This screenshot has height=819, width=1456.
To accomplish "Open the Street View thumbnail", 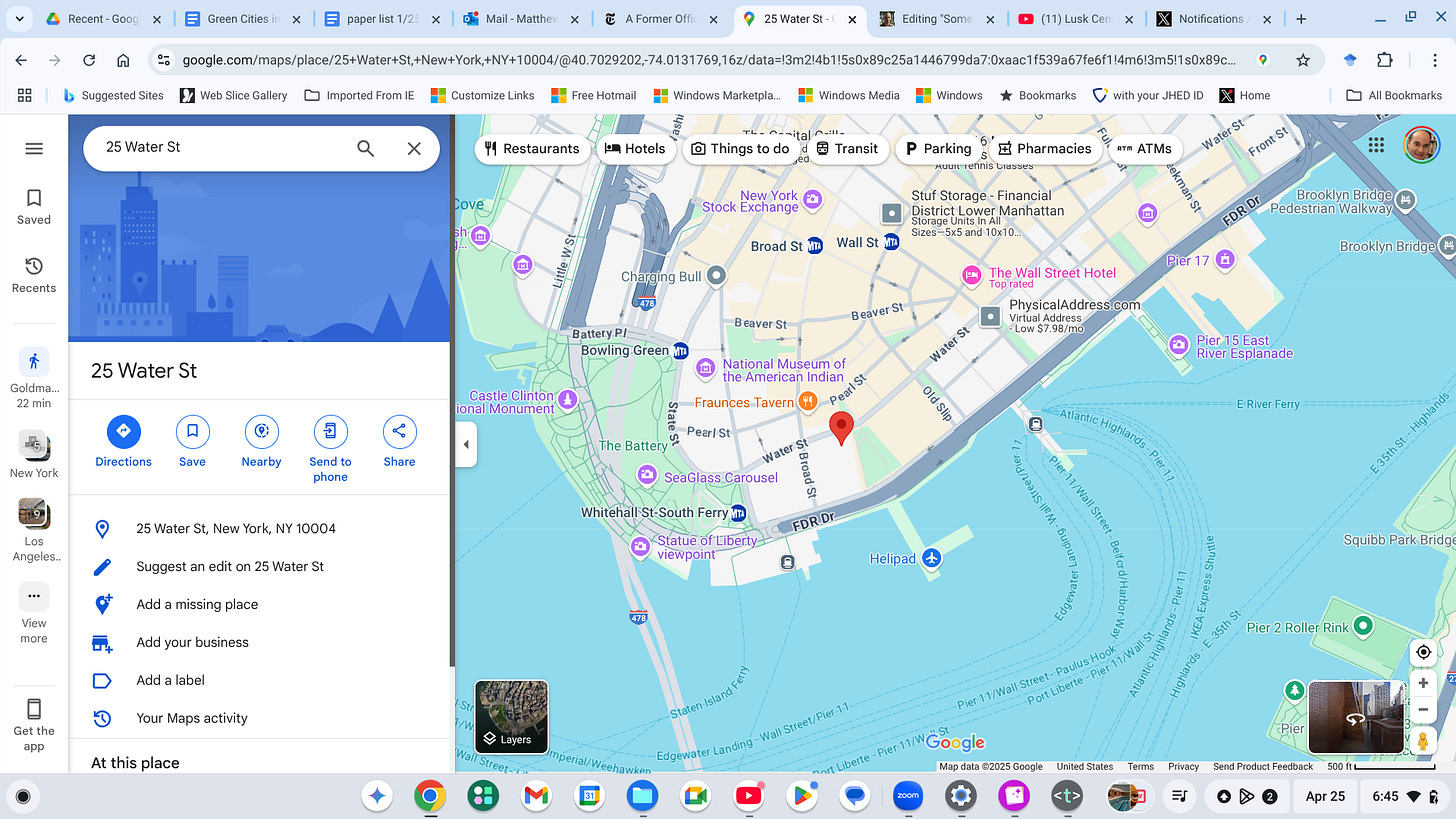I will click(1356, 717).
